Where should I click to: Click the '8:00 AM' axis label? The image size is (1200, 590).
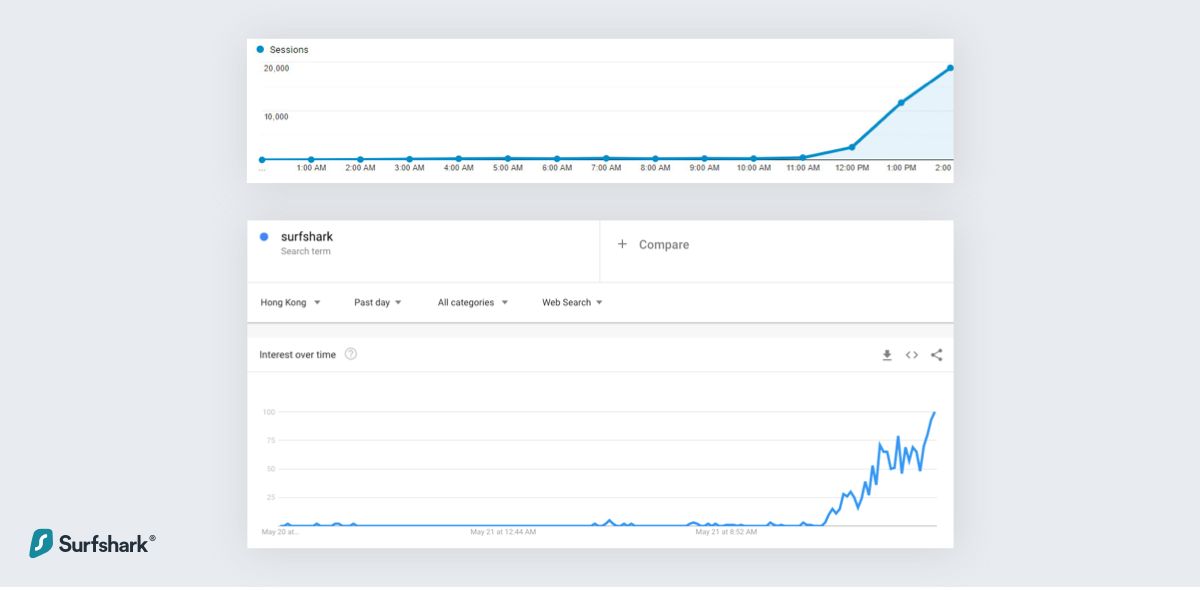tap(655, 168)
